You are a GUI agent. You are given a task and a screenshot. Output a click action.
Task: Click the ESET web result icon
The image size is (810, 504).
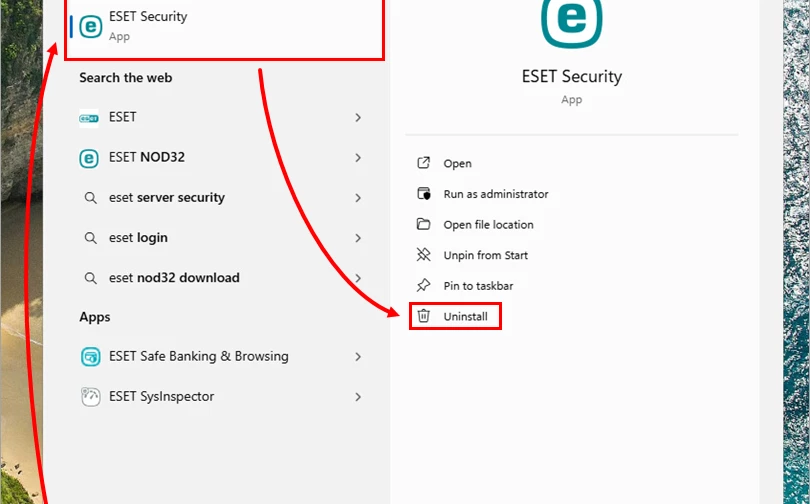click(89, 118)
